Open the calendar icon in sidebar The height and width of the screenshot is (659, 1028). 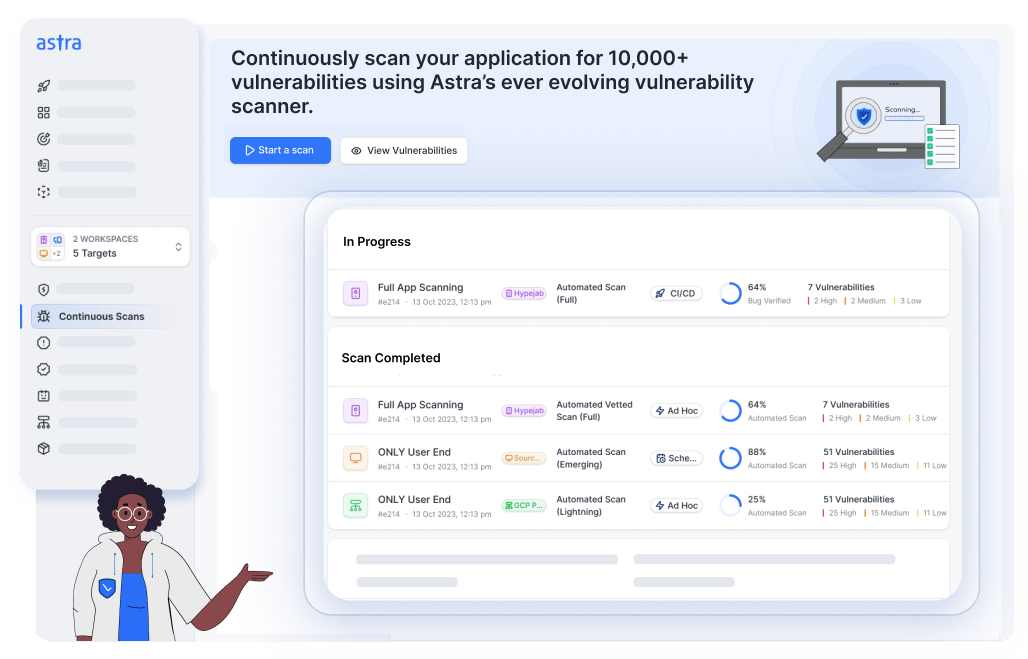43,396
